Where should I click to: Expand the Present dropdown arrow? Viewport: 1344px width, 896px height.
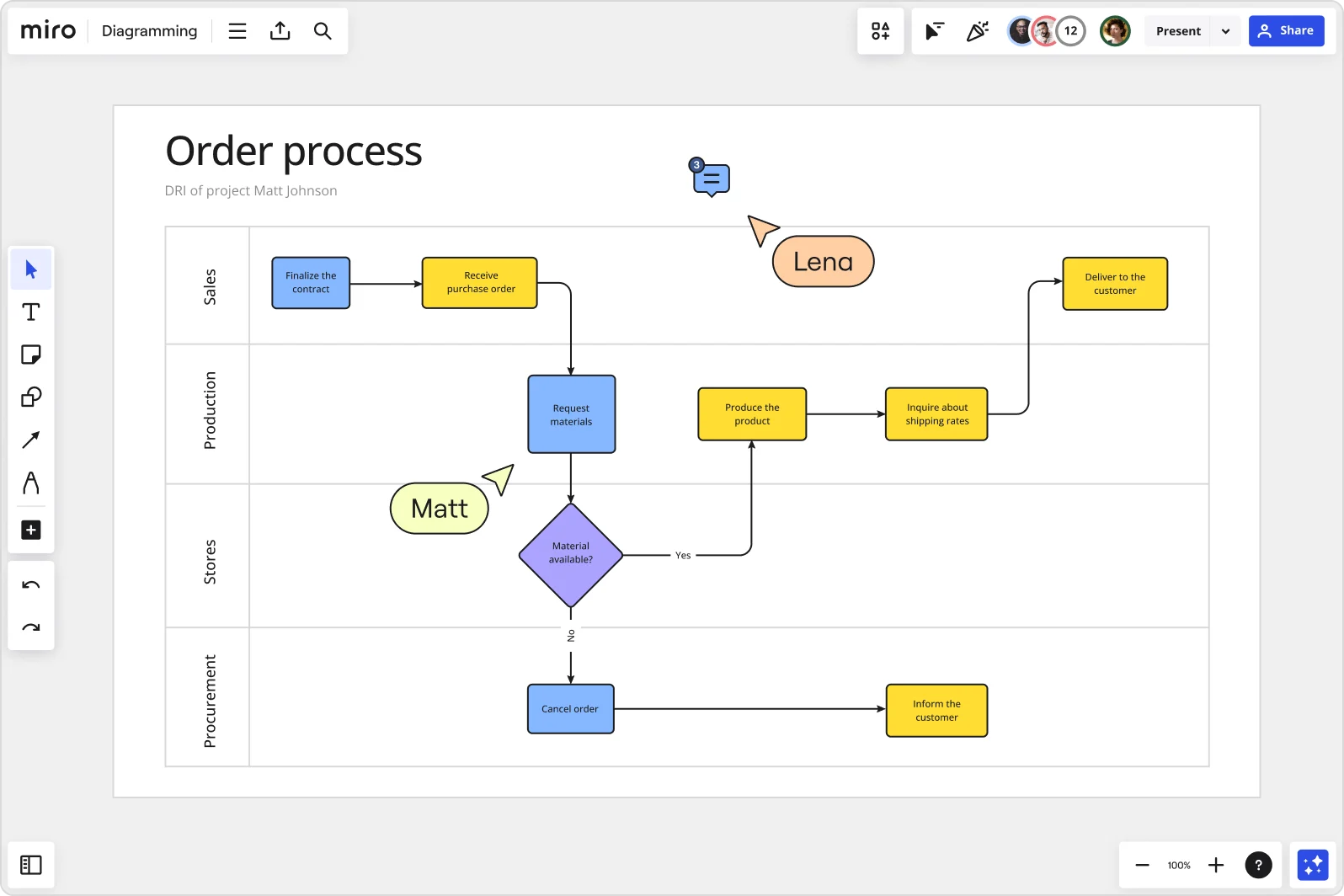point(1225,31)
